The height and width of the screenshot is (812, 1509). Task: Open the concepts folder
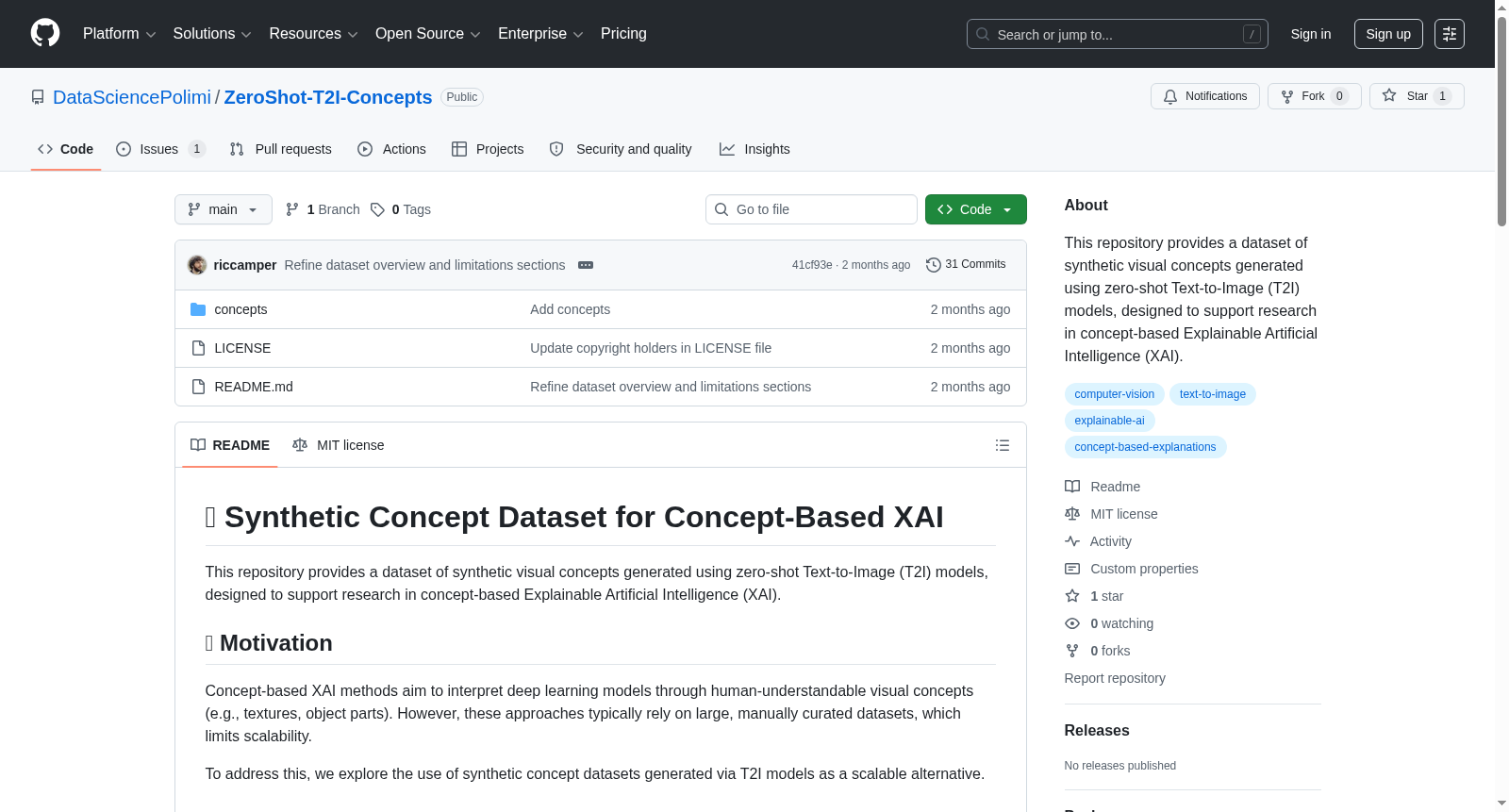click(x=240, y=309)
